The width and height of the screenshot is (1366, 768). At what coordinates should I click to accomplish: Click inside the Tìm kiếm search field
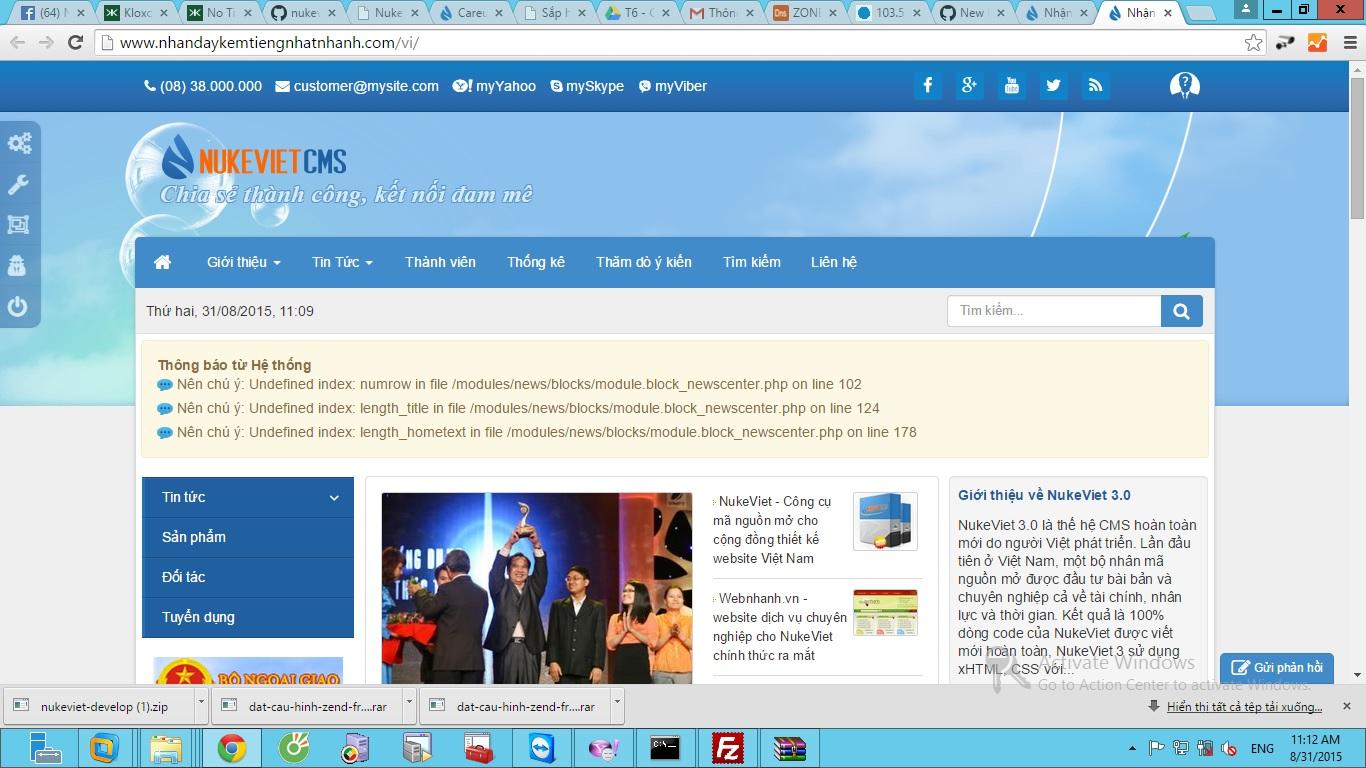pyautogui.click(x=1050, y=311)
